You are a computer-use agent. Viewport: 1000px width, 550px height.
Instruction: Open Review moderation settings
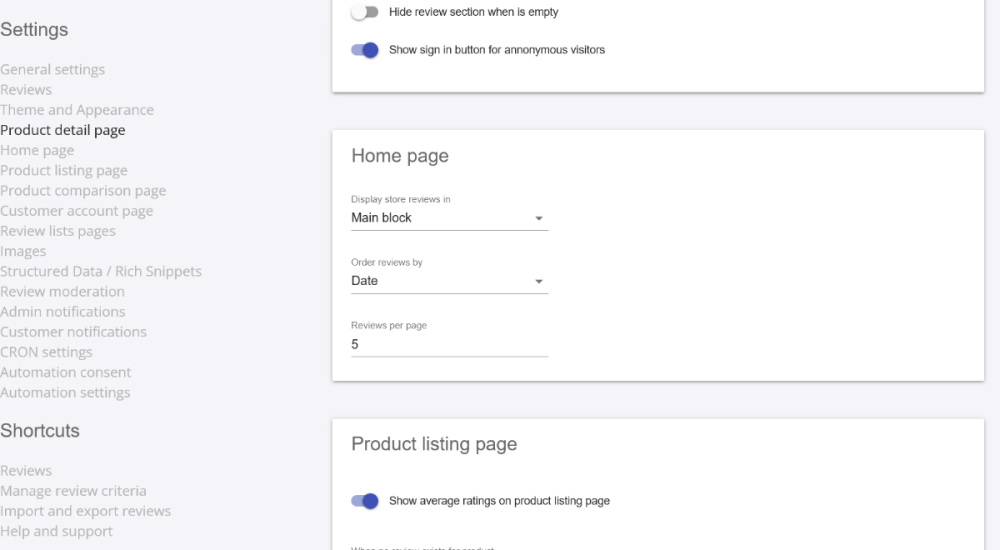62,292
